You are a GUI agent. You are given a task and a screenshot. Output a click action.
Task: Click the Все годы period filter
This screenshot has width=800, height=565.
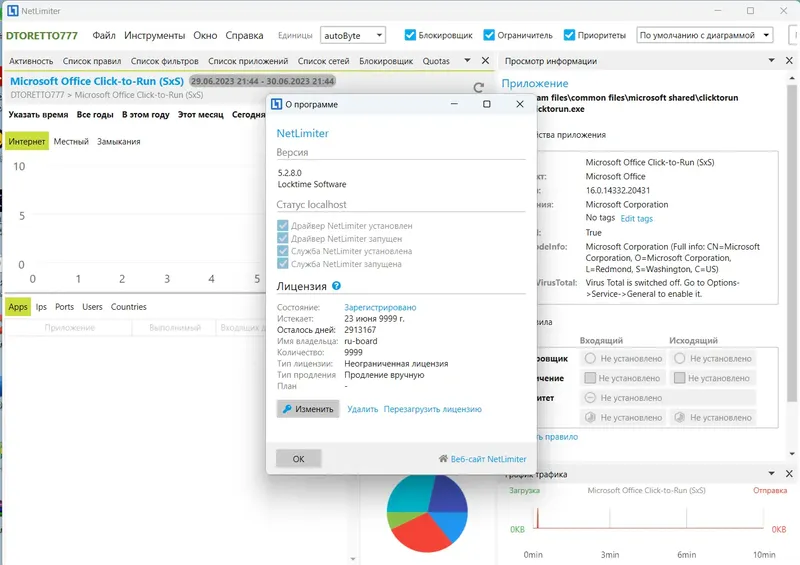pyautogui.click(x=95, y=114)
